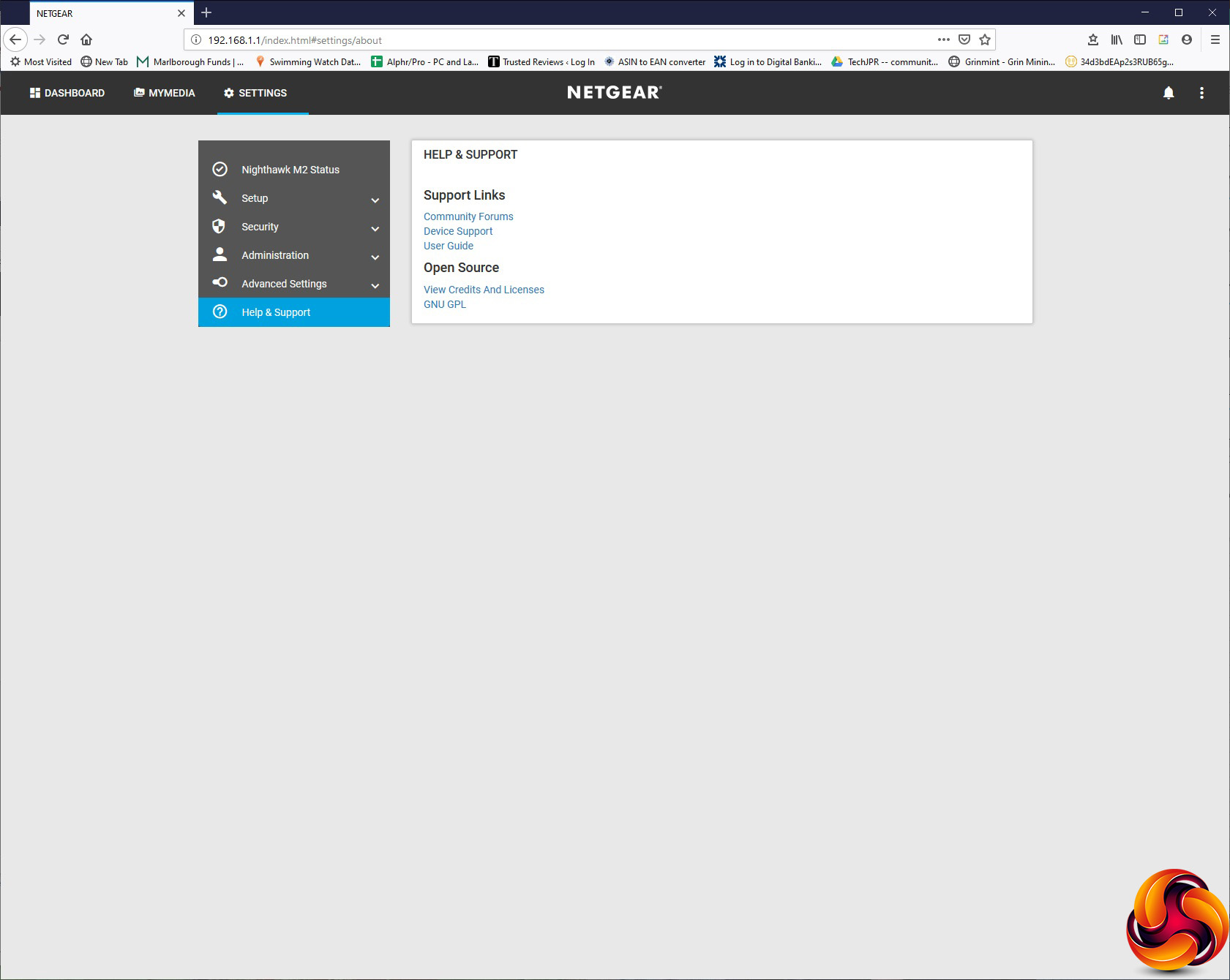Select the NETGEAR browser tab

(111, 13)
